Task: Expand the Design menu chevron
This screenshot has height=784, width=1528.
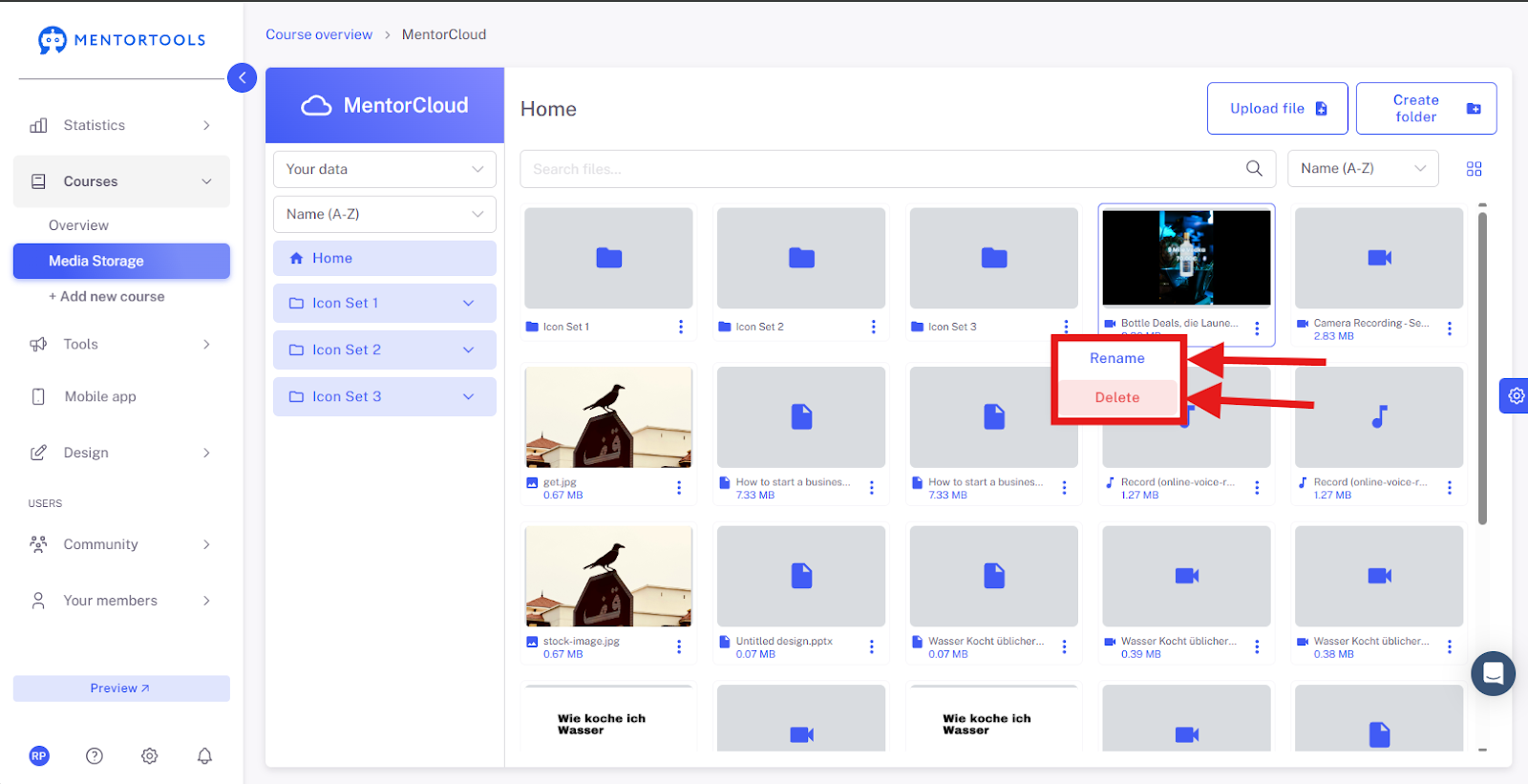Action: (206, 453)
